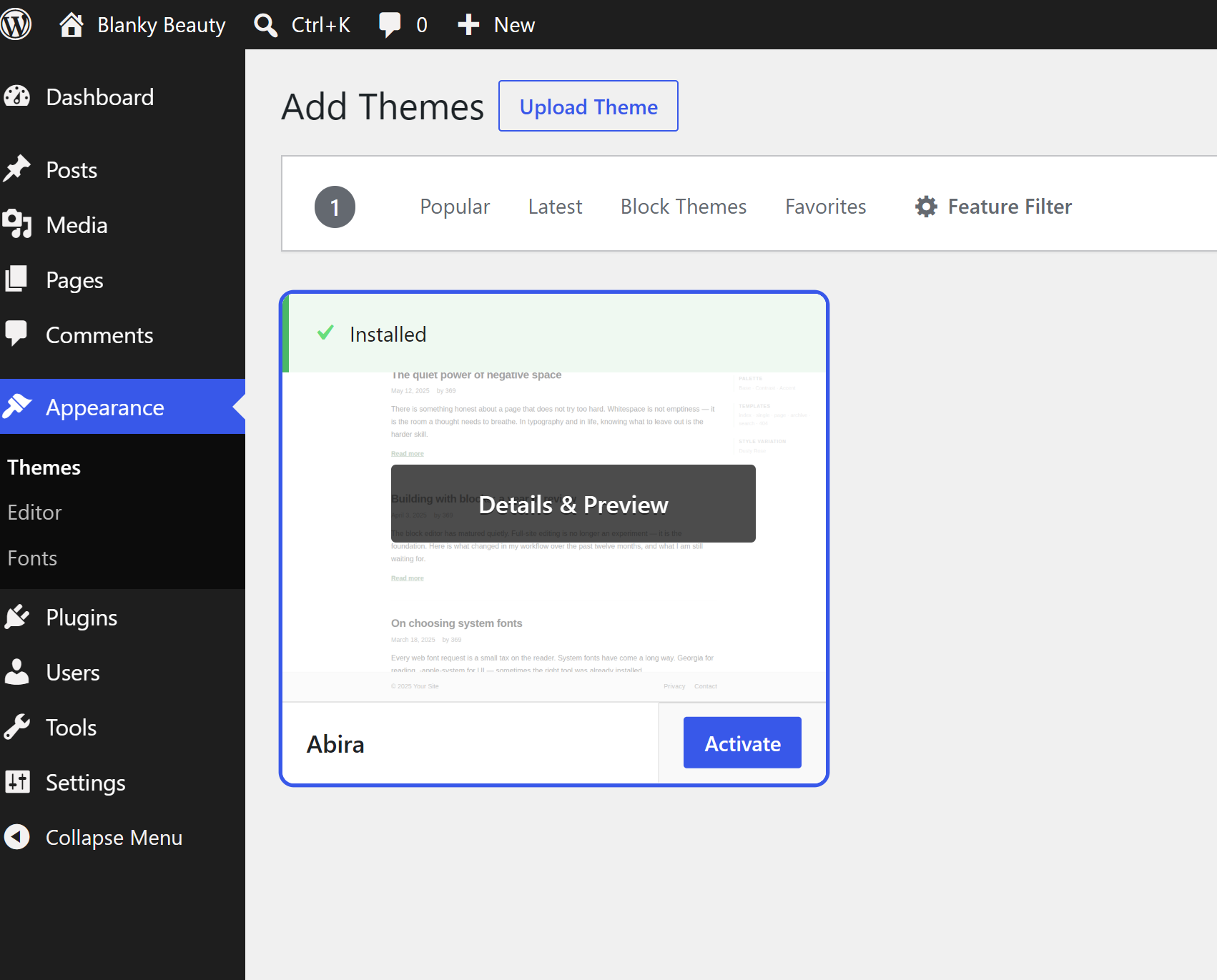Click the New label in admin bar

515,25
